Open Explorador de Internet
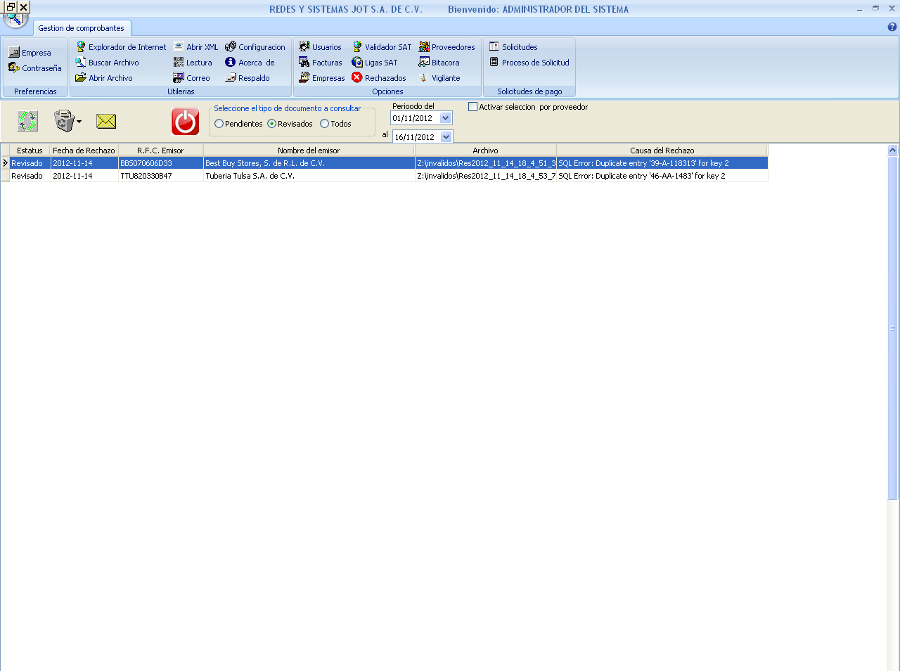This screenshot has height=671, width=900. [120, 47]
